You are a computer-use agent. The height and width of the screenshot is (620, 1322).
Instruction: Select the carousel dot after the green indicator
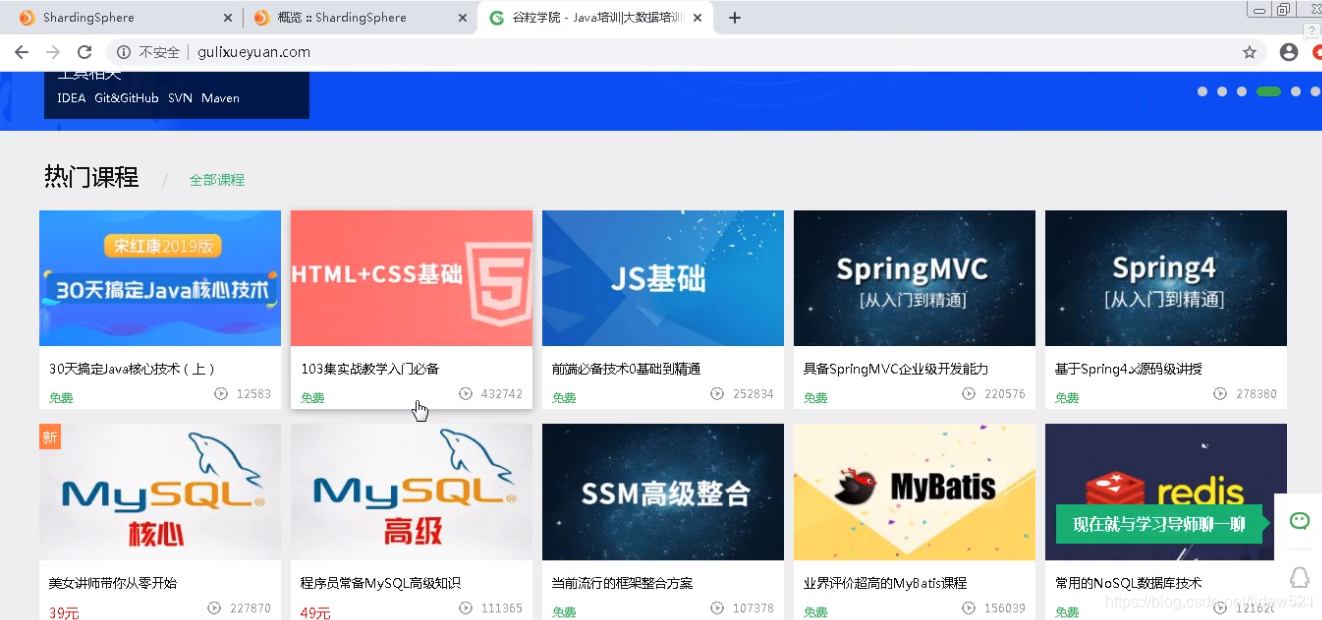tap(1296, 91)
